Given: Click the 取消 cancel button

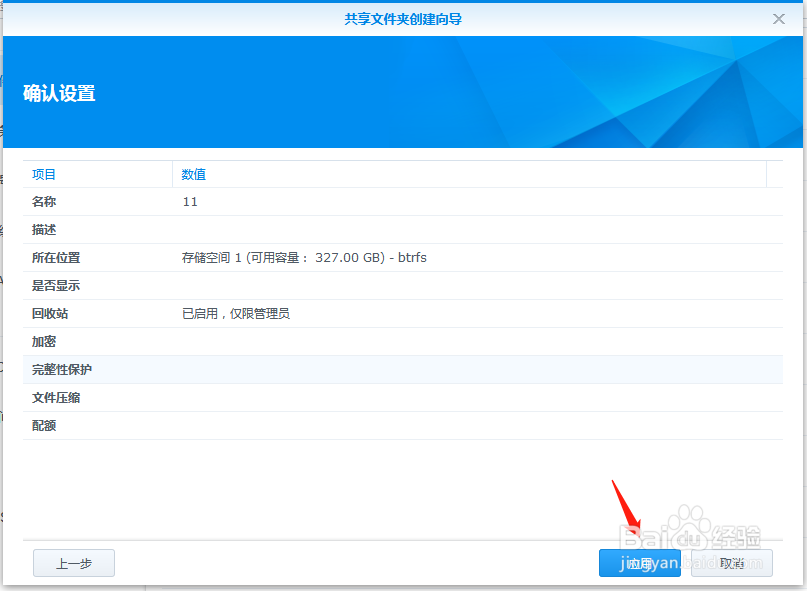Looking at the screenshot, I should click(x=731, y=563).
